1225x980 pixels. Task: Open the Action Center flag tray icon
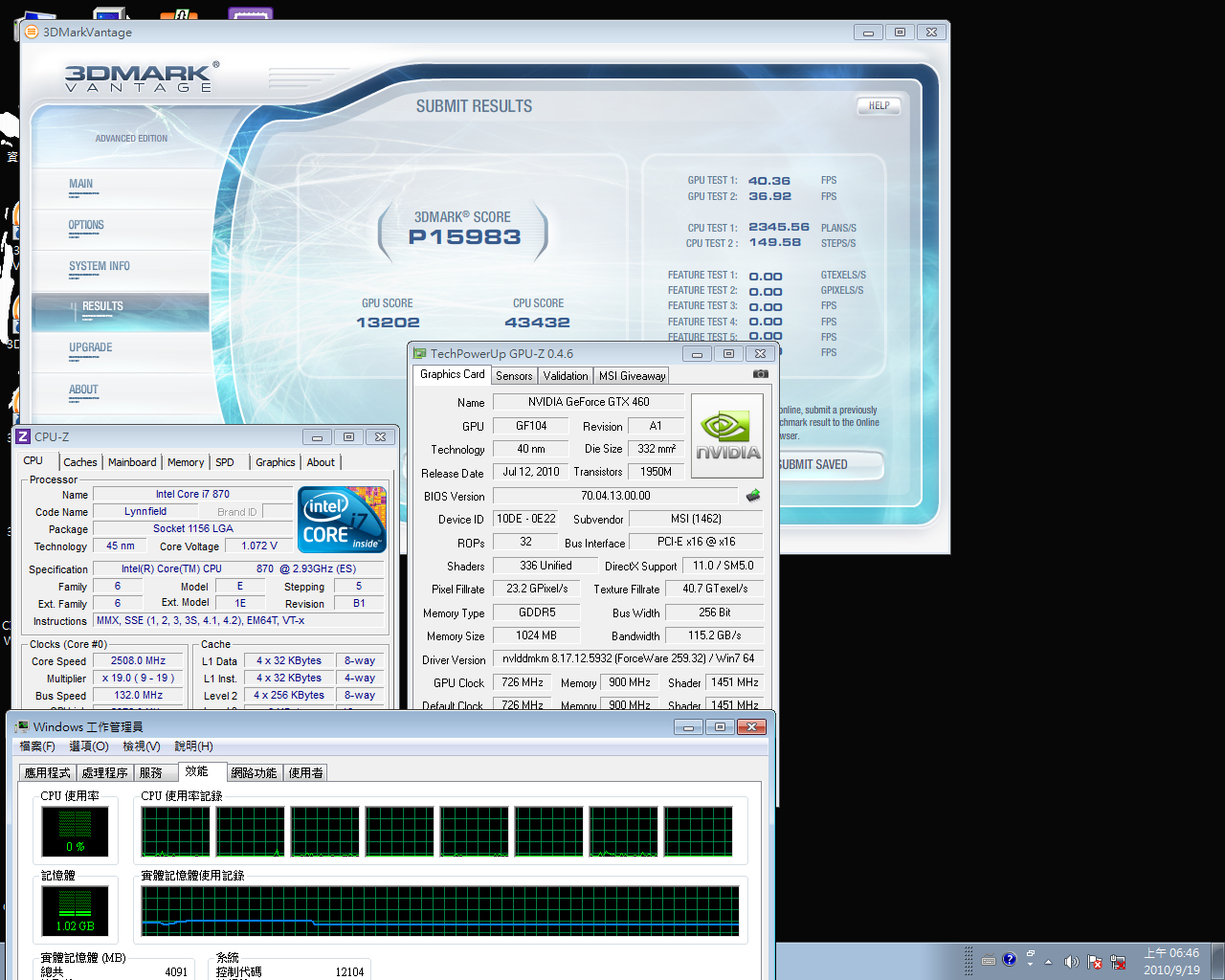pyautogui.click(x=1095, y=961)
